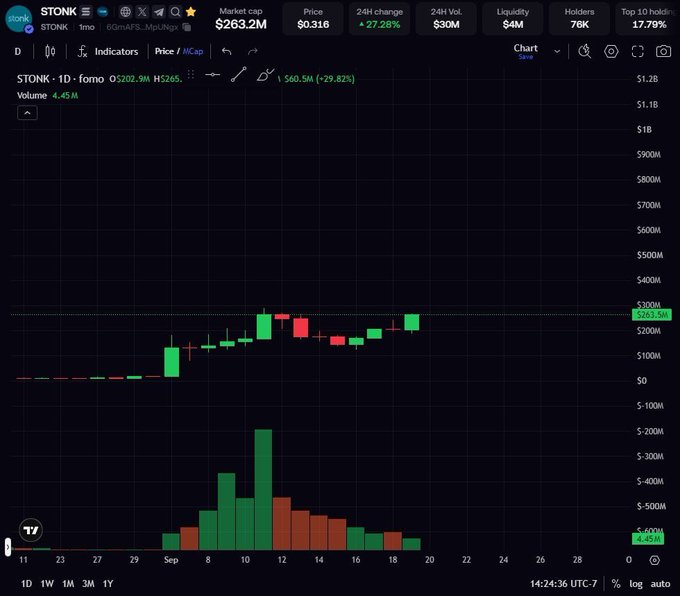The width and height of the screenshot is (680, 596).
Task: Click the 14:24:36 UTC-7 timezone selector
Action: pos(563,584)
